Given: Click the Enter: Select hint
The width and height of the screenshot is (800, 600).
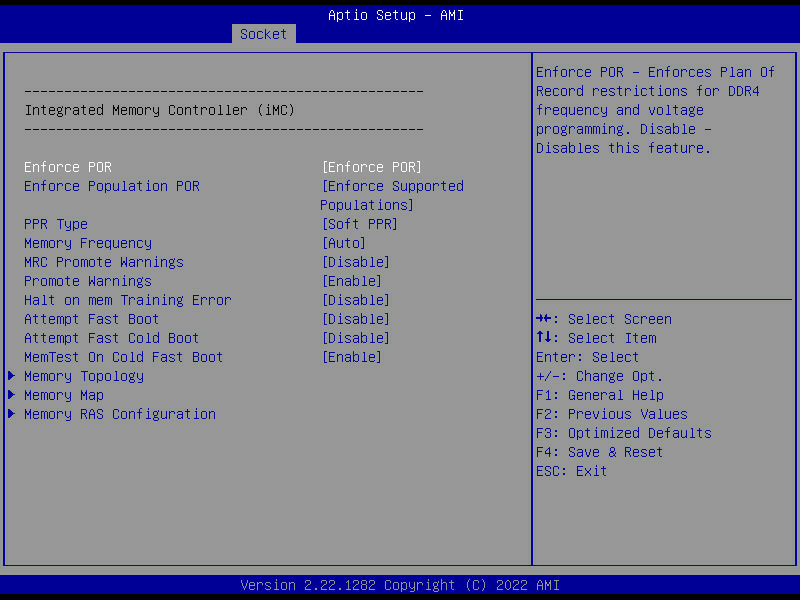Looking at the screenshot, I should (x=587, y=357).
